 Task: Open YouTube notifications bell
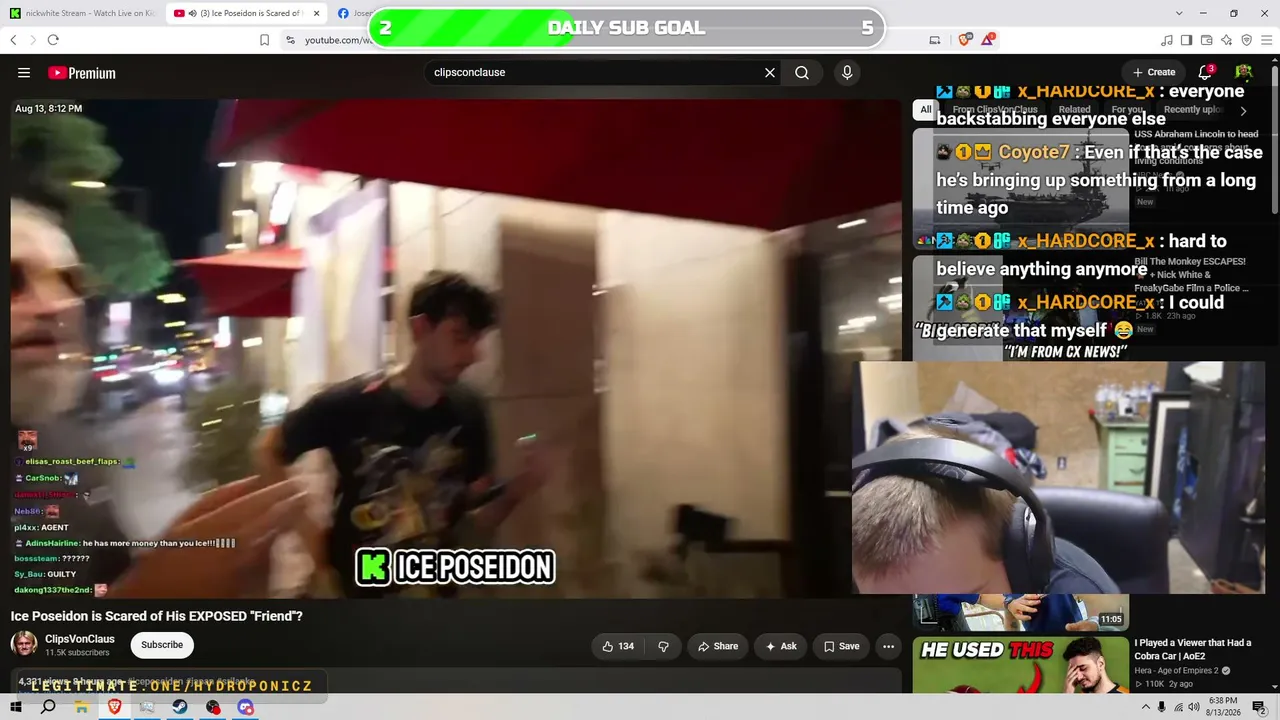1205,72
